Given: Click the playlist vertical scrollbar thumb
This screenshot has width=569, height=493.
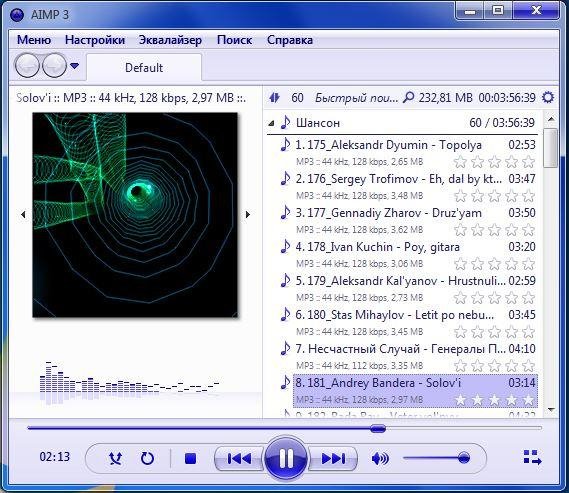Looking at the screenshot, I should click(551, 148).
